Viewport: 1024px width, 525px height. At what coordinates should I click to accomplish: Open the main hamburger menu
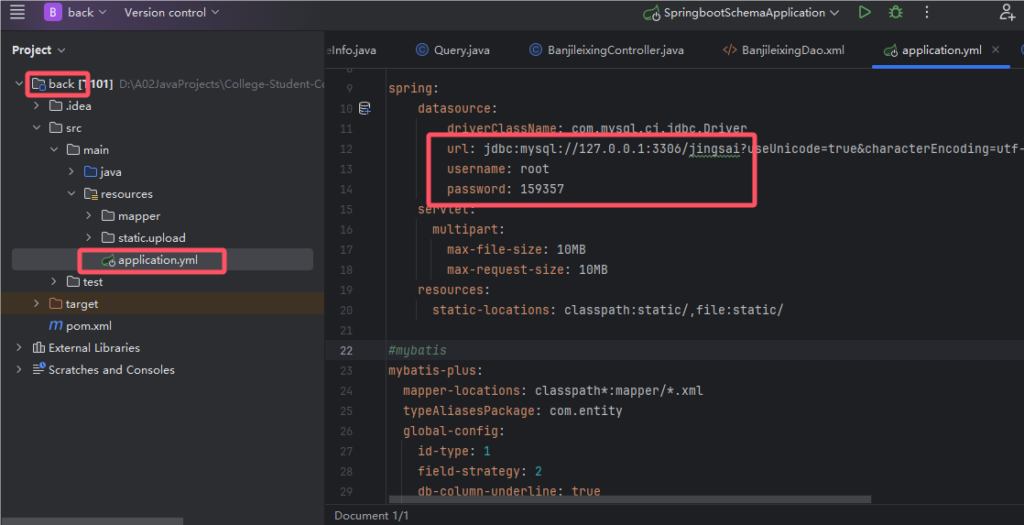pyautogui.click(x=18, y=12)
